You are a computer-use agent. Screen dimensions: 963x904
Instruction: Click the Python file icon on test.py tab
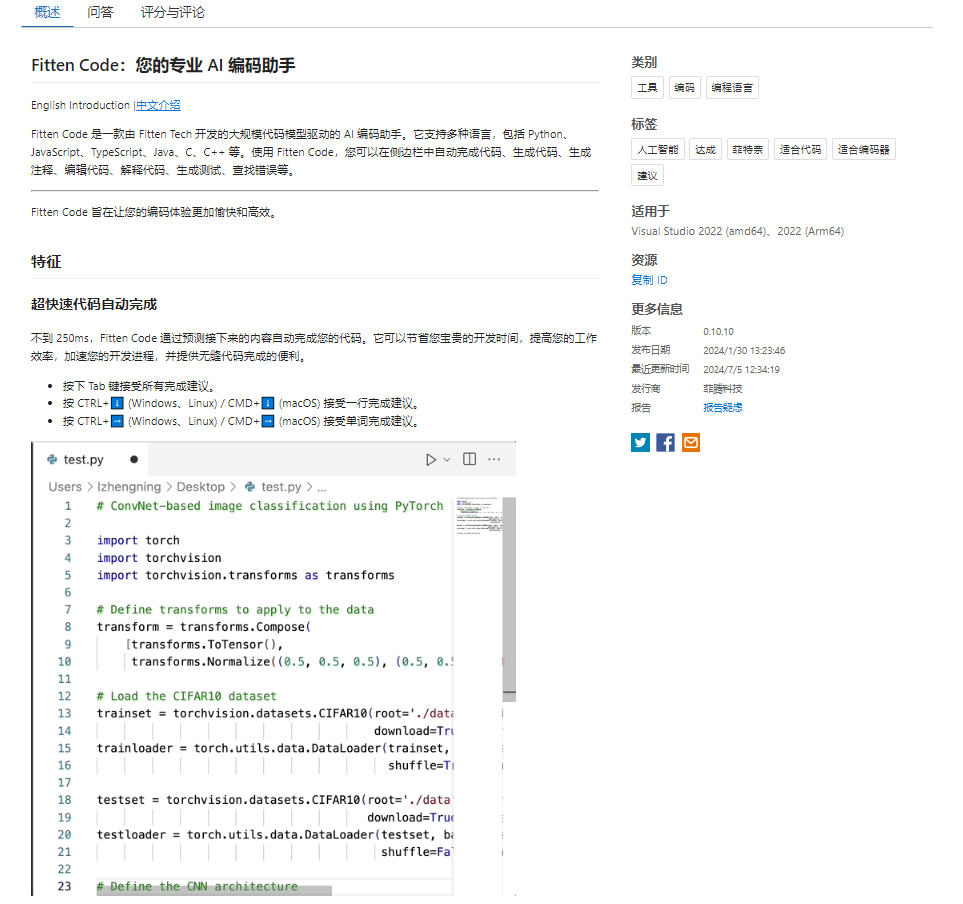point(52,459)
